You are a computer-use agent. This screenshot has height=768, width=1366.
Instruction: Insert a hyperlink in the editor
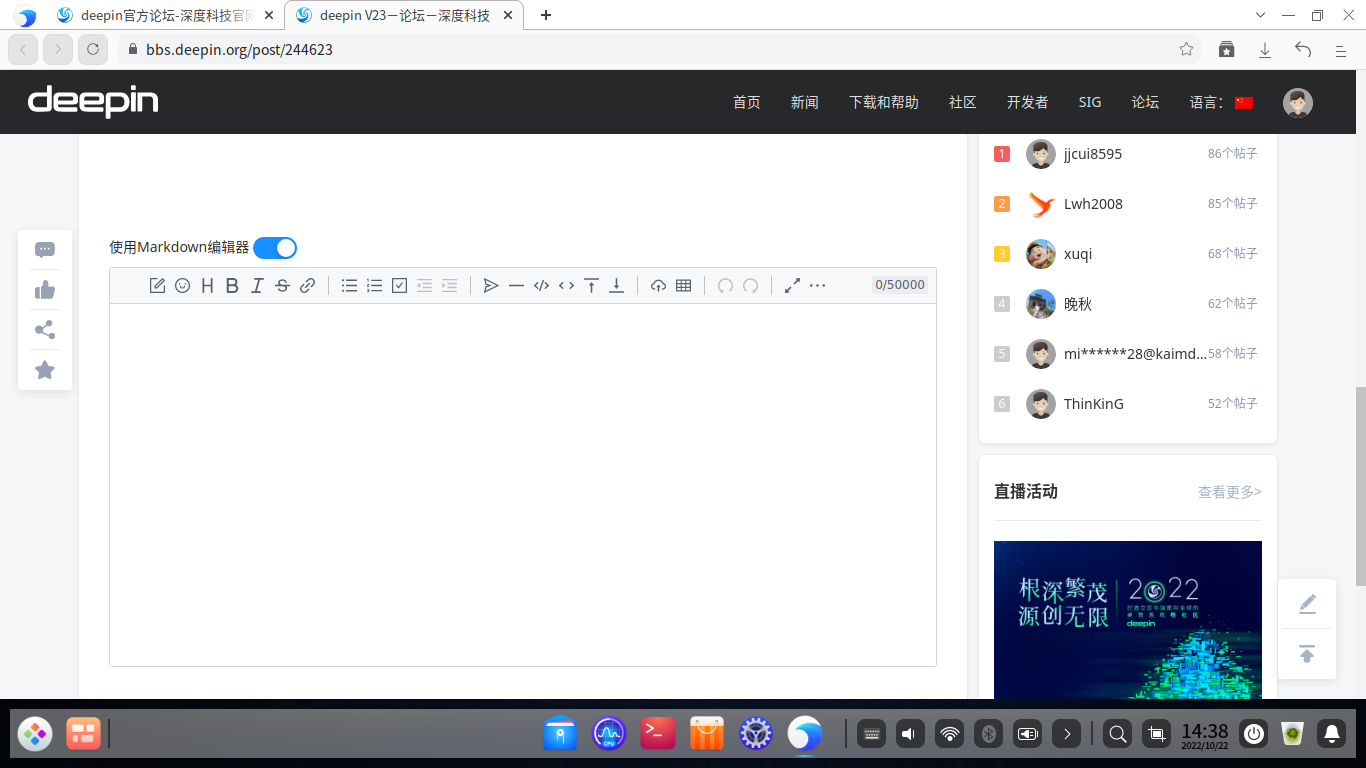(x=307, y=285)
